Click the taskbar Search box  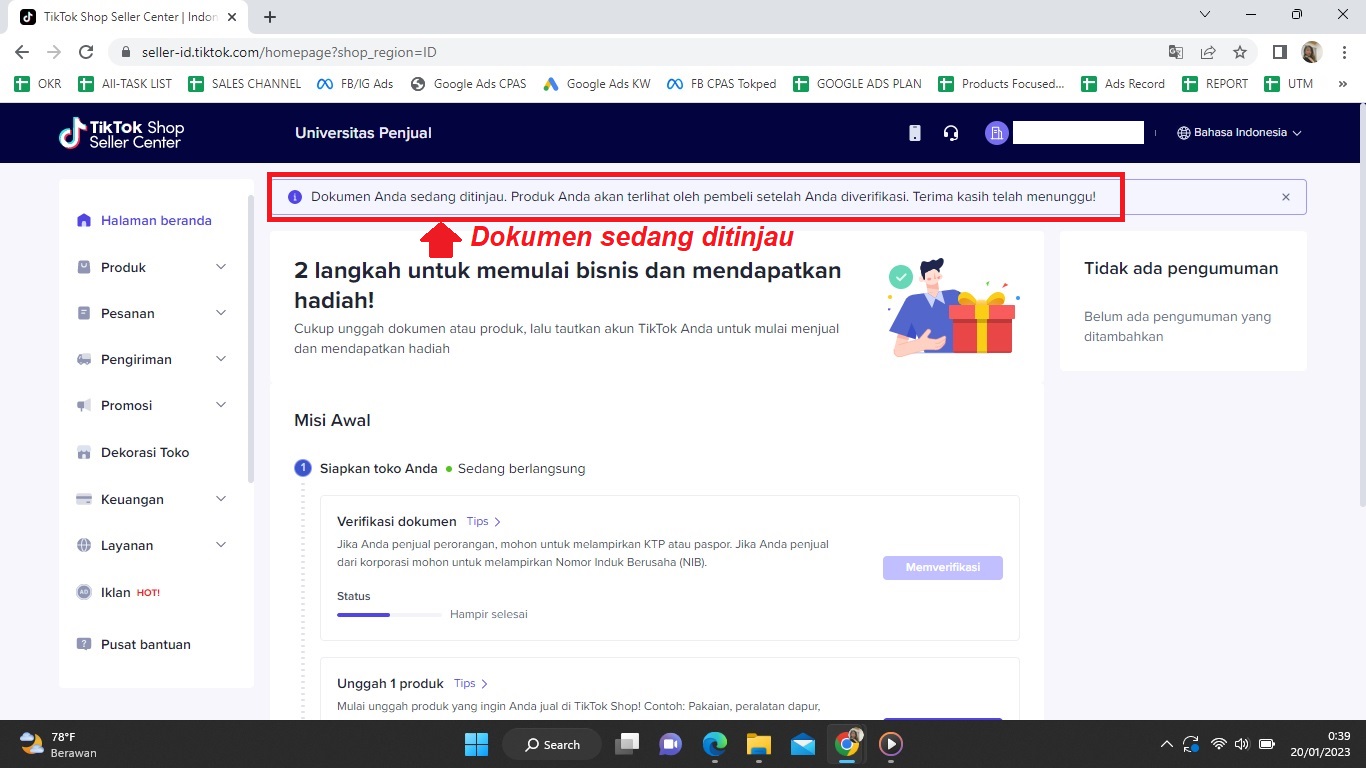pos(551,744)
